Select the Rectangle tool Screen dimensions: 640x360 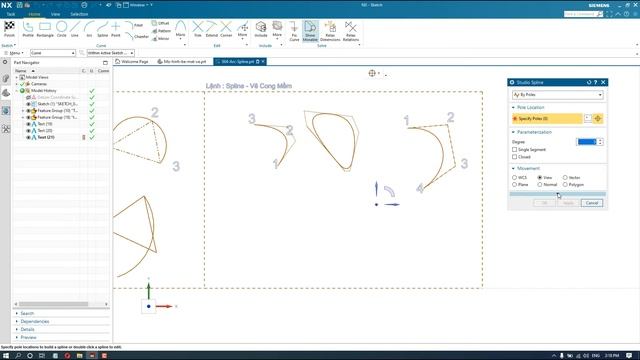45,29
